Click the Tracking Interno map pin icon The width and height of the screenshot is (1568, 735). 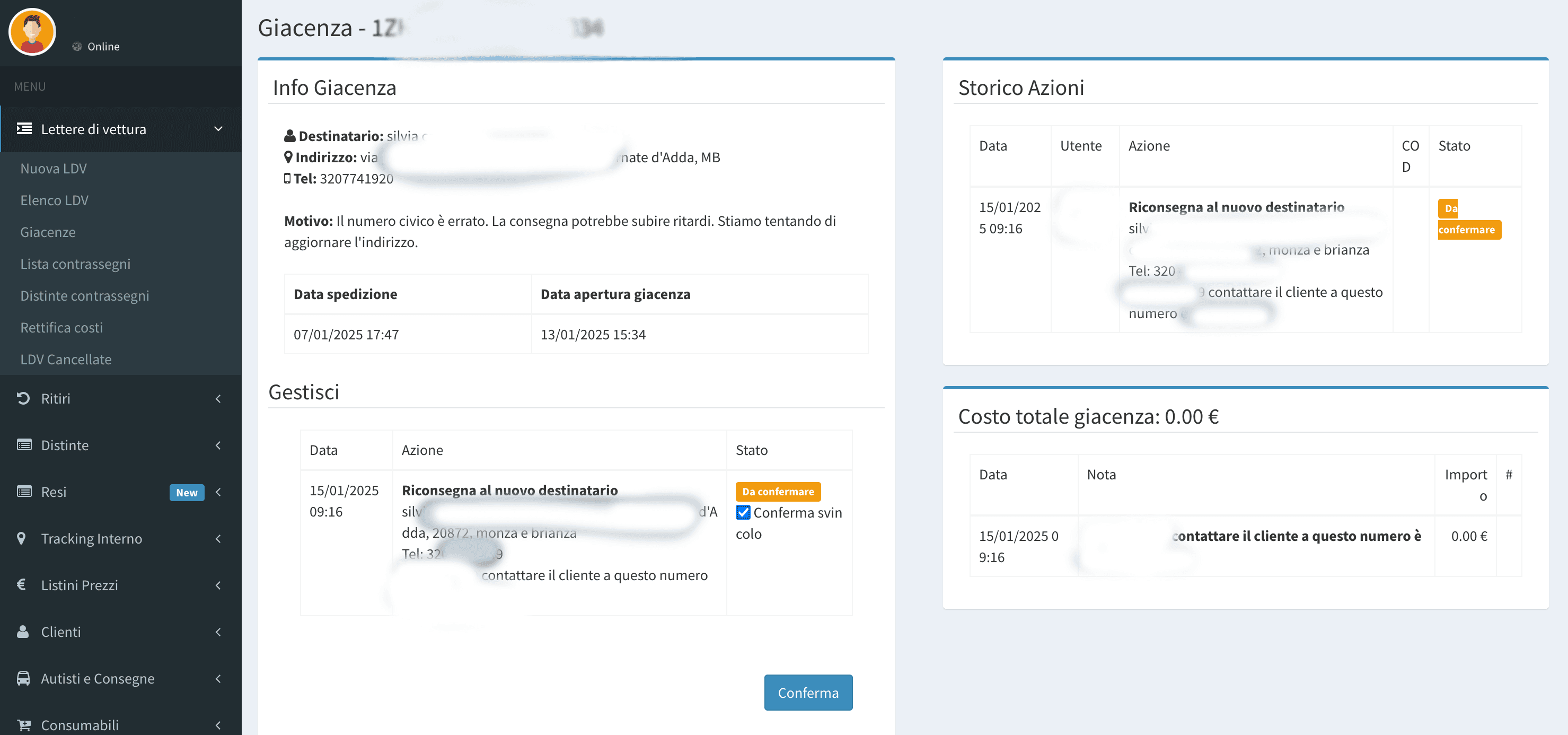[x=21, y=538]
